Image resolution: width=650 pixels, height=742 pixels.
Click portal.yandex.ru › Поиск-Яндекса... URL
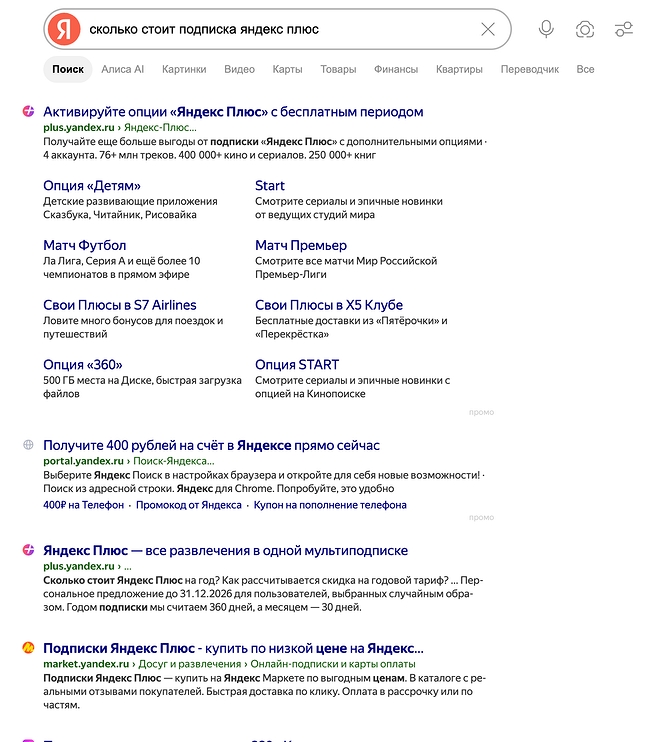pos(129,461)
